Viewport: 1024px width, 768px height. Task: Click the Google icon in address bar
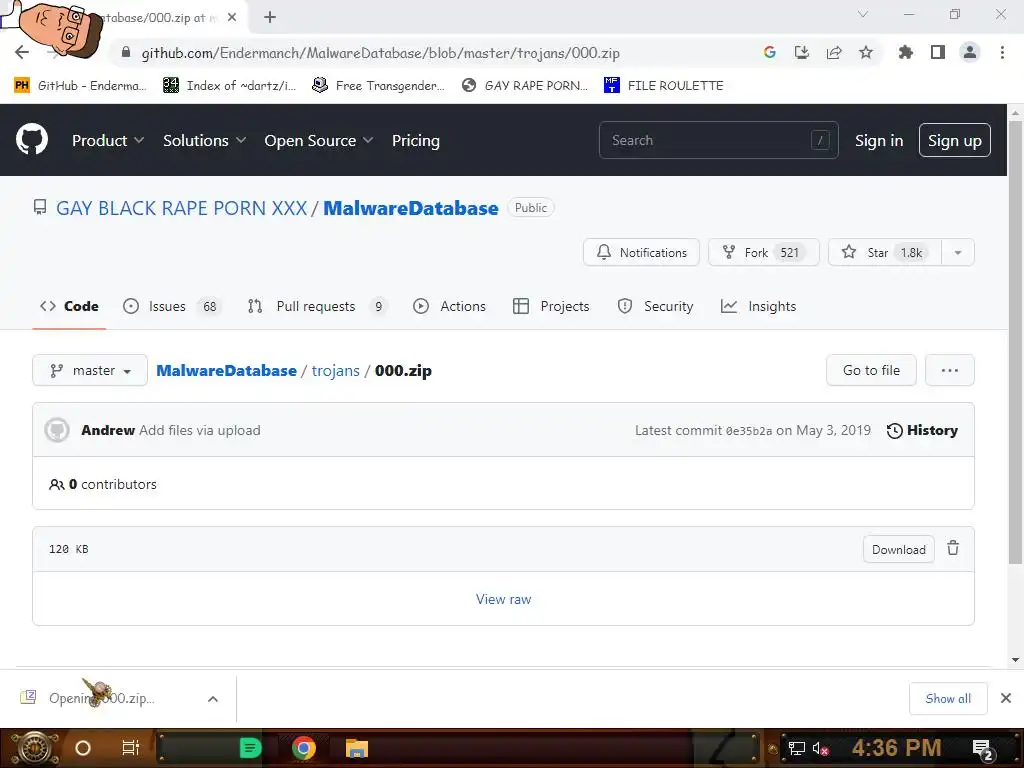coord(770,52)
